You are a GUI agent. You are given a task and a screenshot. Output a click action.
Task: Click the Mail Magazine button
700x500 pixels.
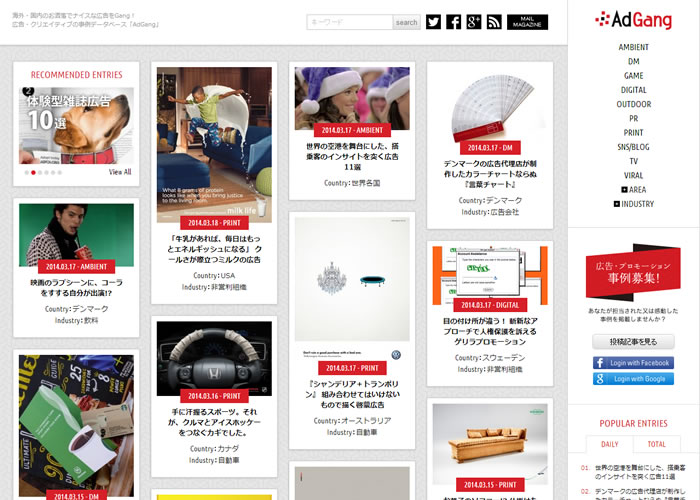coord(527,22)
